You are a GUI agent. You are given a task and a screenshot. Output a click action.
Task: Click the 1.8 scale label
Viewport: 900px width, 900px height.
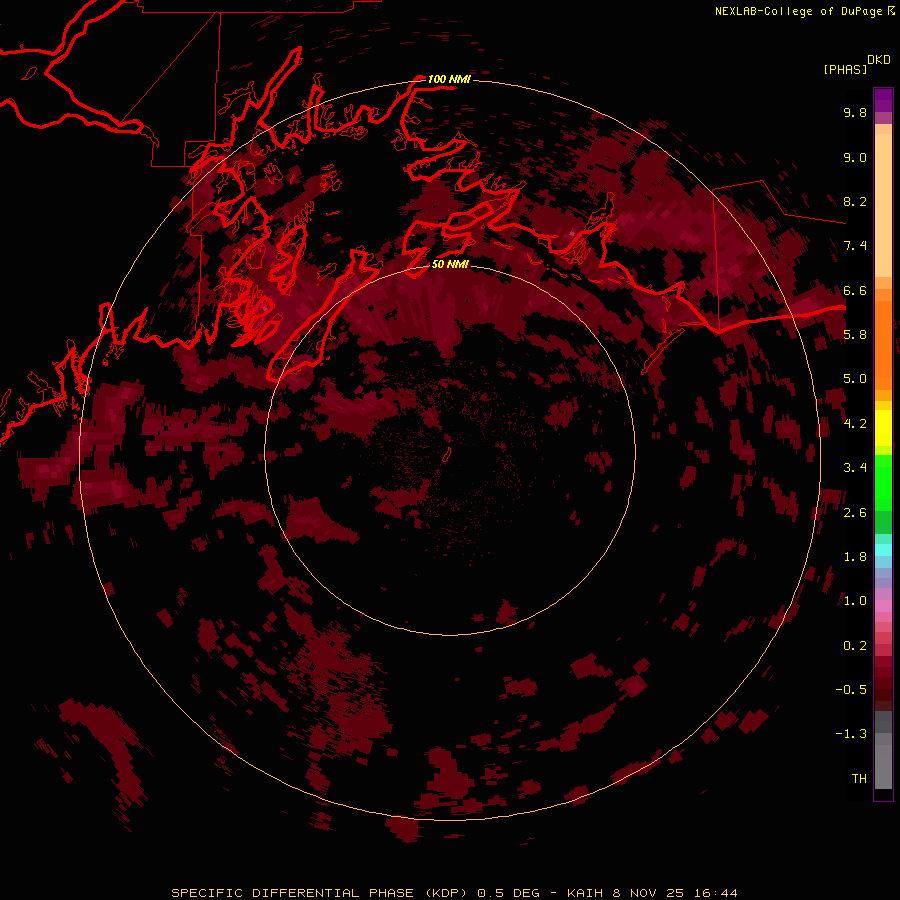tap(855, 557)
